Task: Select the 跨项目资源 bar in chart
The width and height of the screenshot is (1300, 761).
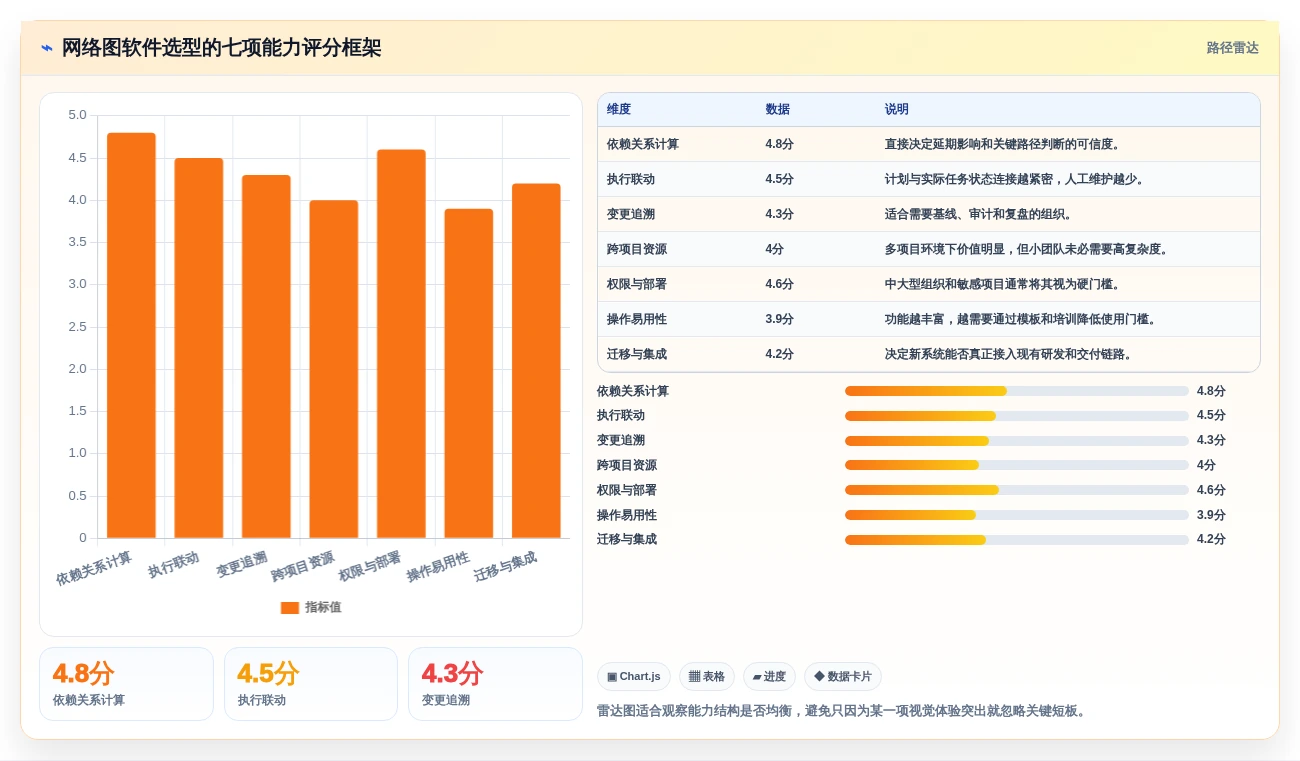Action: click(334, 369)
